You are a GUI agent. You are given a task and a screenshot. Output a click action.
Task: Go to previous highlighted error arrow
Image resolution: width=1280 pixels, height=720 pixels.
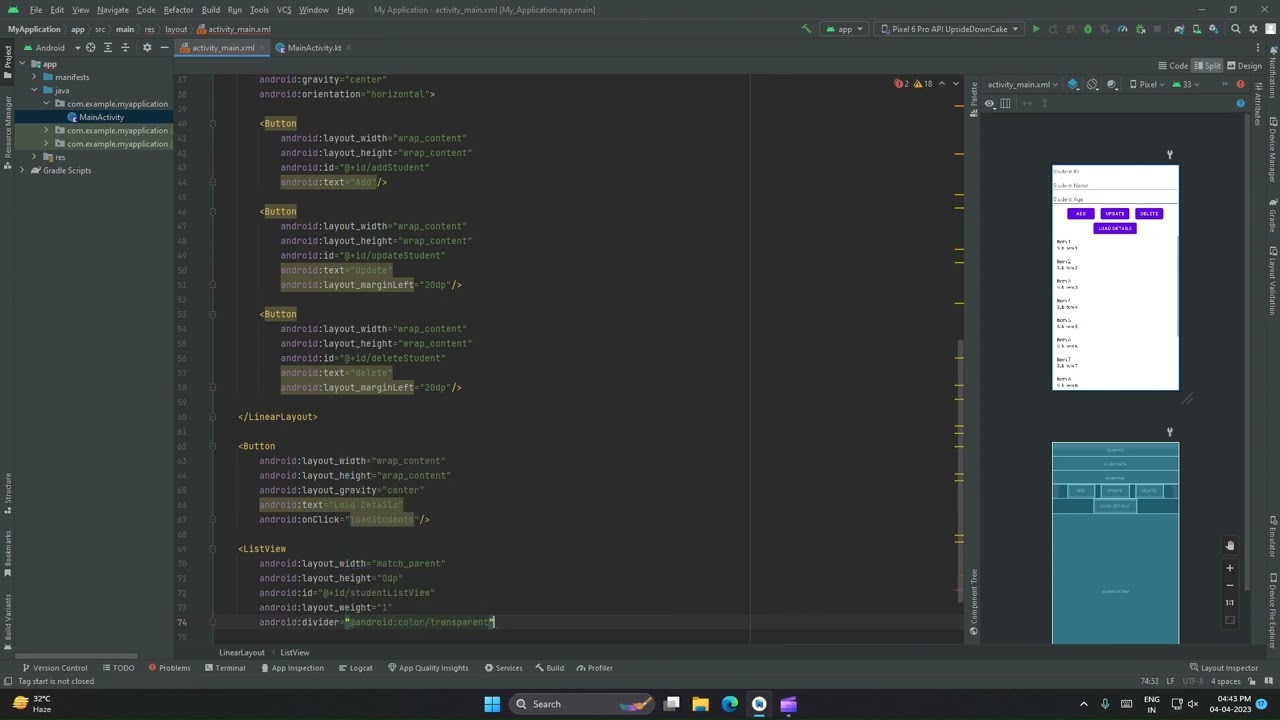click(x=941, y=84)
